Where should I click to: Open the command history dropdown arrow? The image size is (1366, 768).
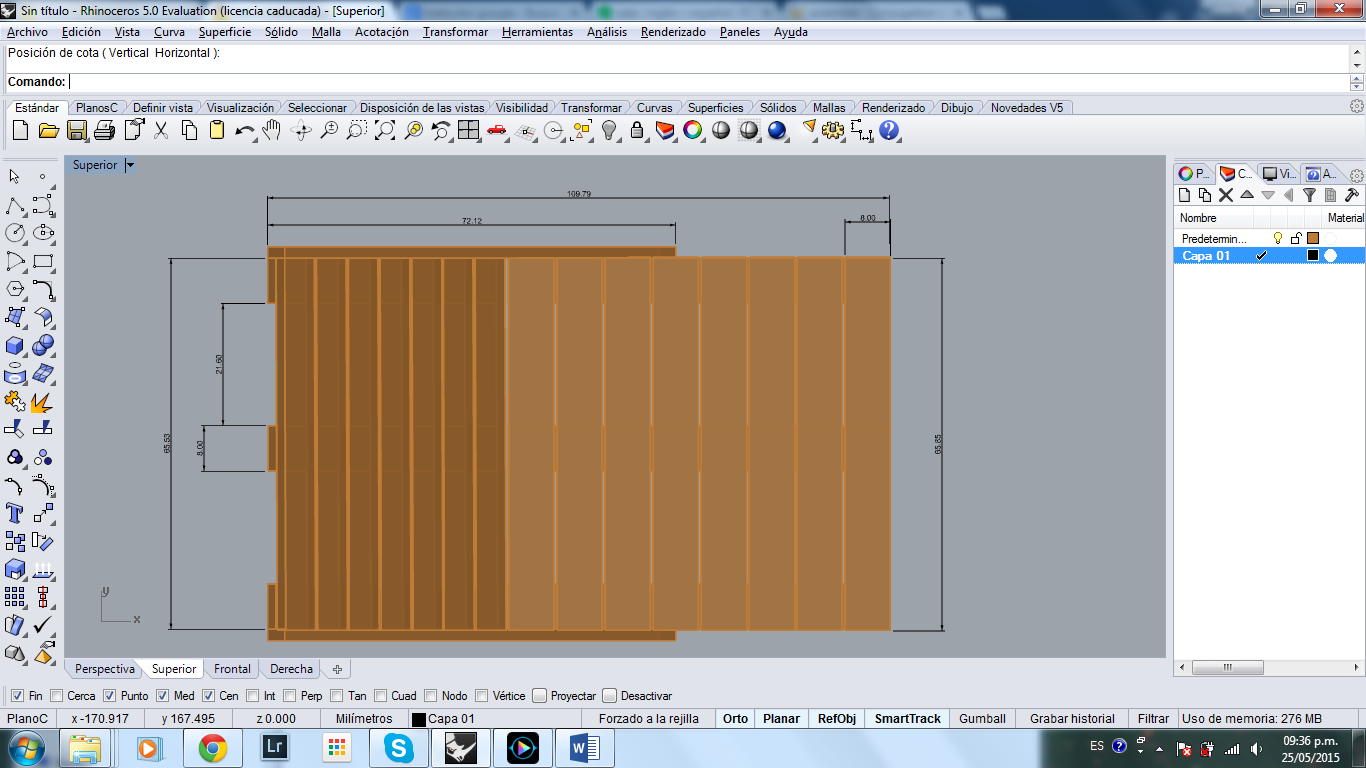(1357, 65)
